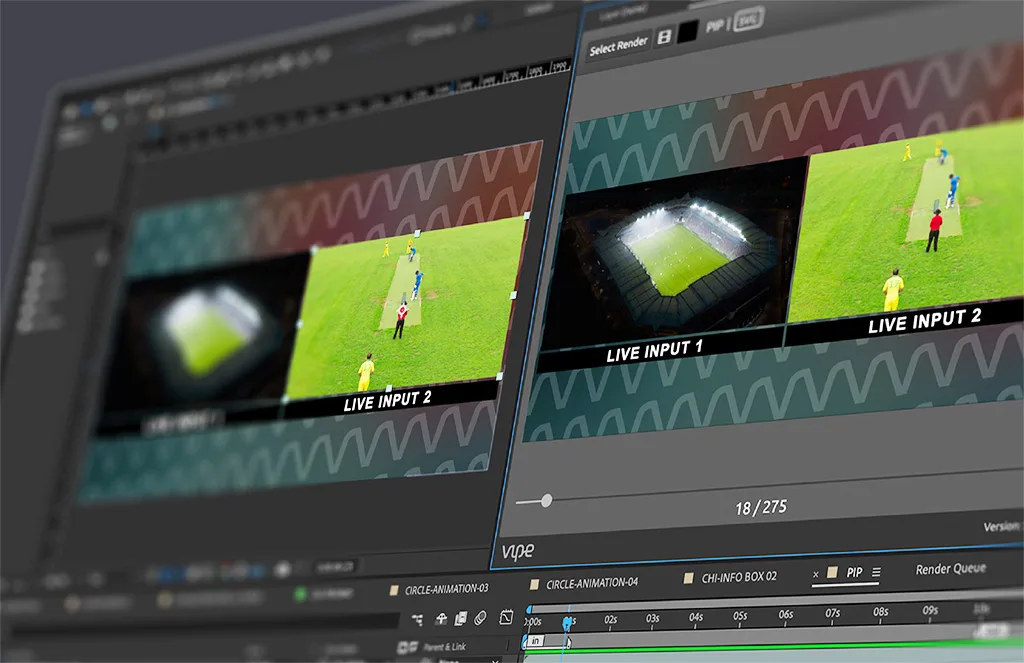Click the Parent & Link column header
Screen dimensions: 1024x663
pos(445,647)
